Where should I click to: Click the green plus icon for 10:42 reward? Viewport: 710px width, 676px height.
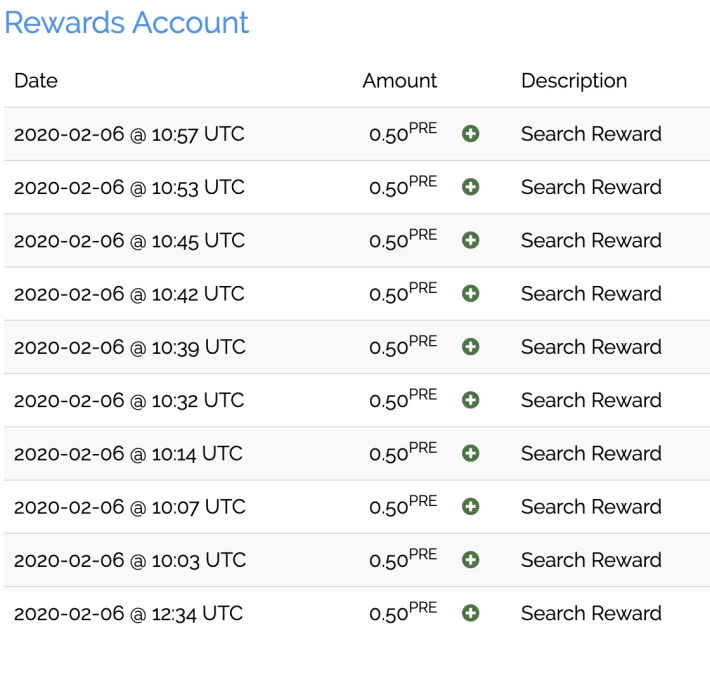tap(470, 293)
